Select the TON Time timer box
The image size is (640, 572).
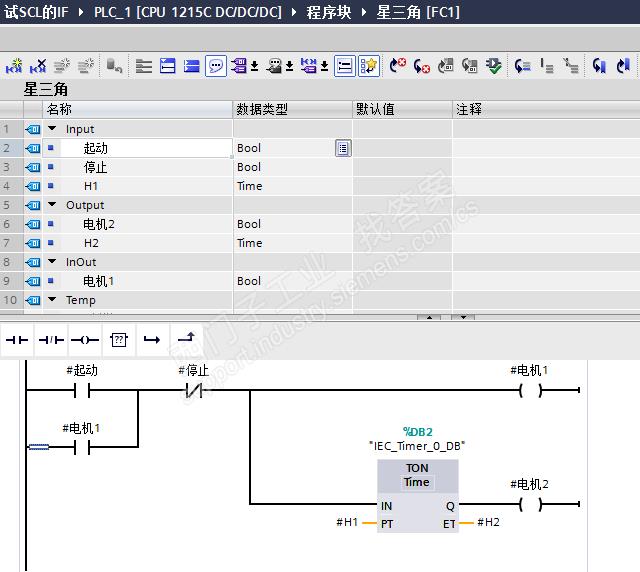pyautogui.click(x=418, y=496)
